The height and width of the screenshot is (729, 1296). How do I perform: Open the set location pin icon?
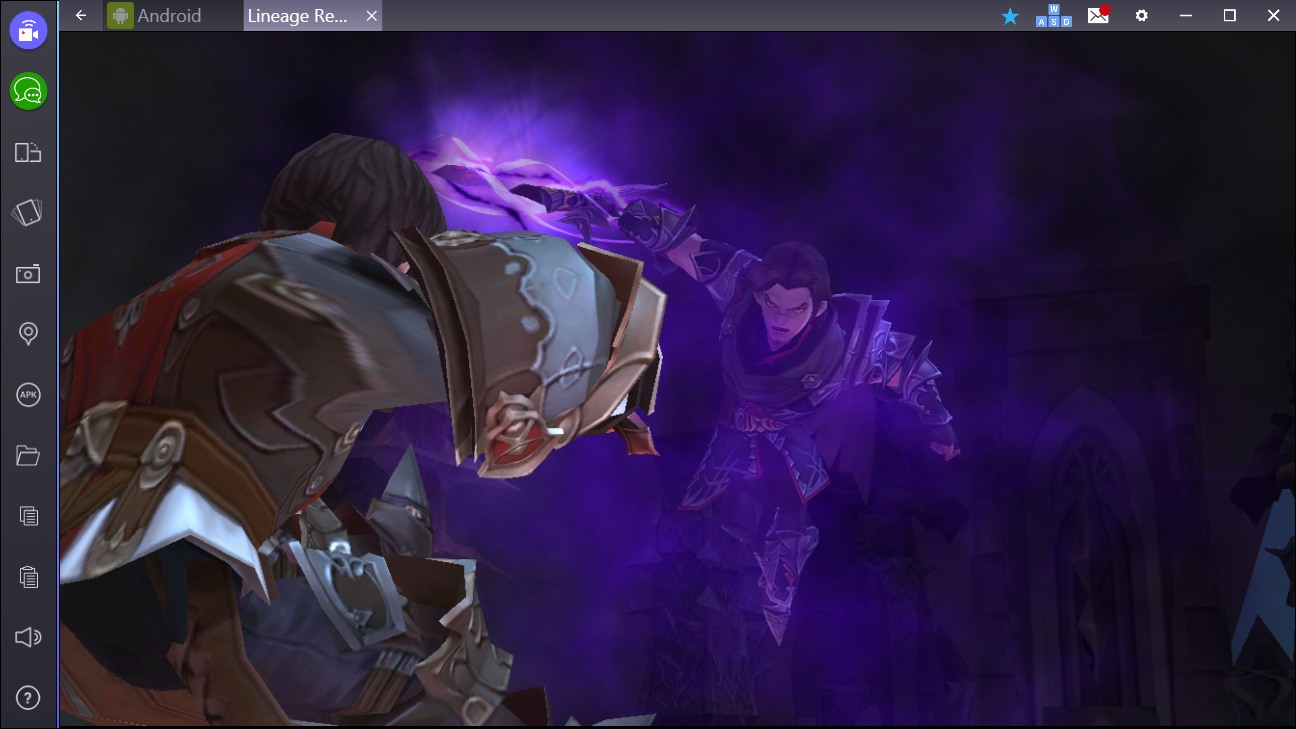click(28, 334)
